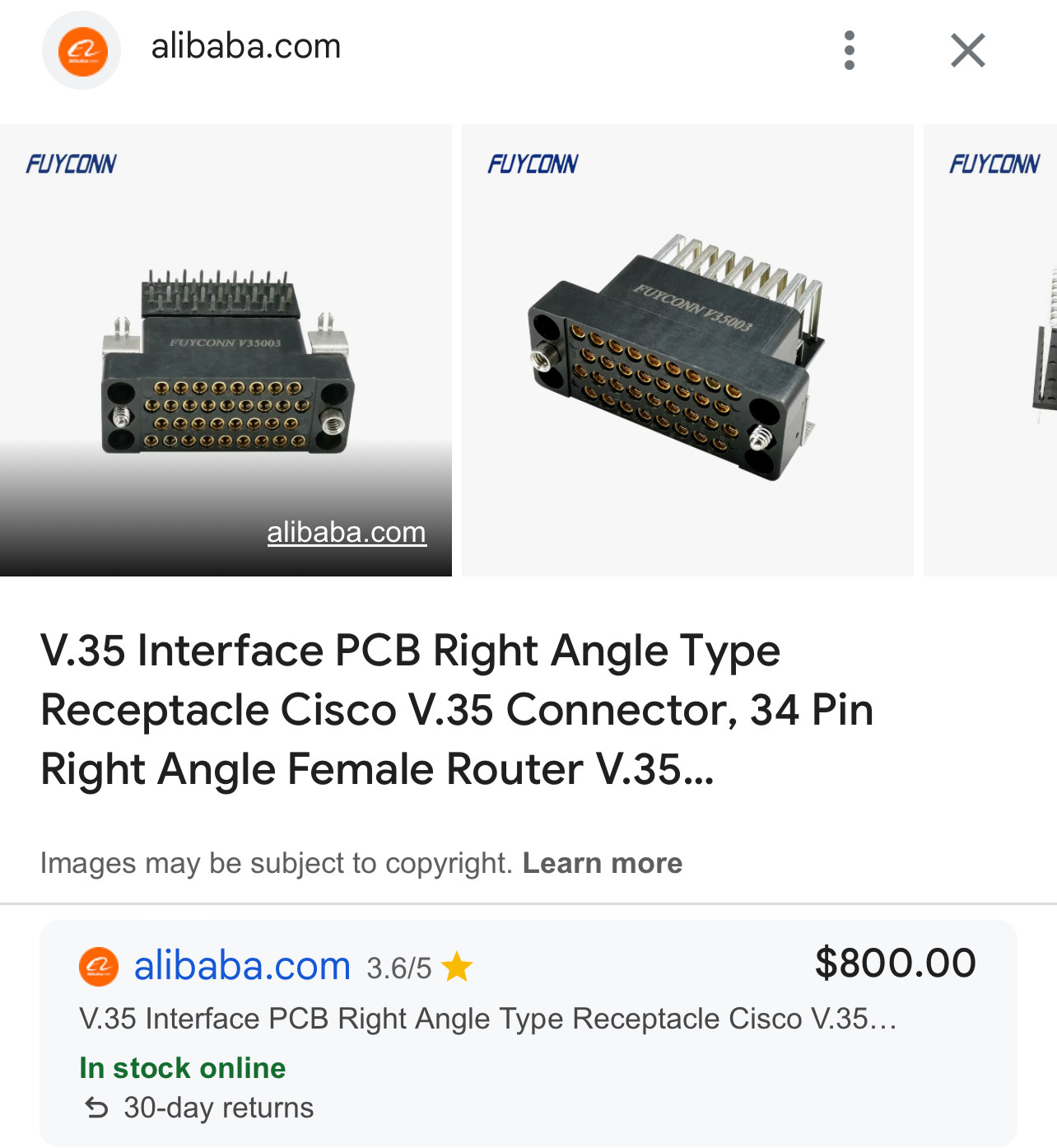Click the 30-day returns arrow icon
The height and width of the screenshot is (1148, 1057).
(96, 1108)
